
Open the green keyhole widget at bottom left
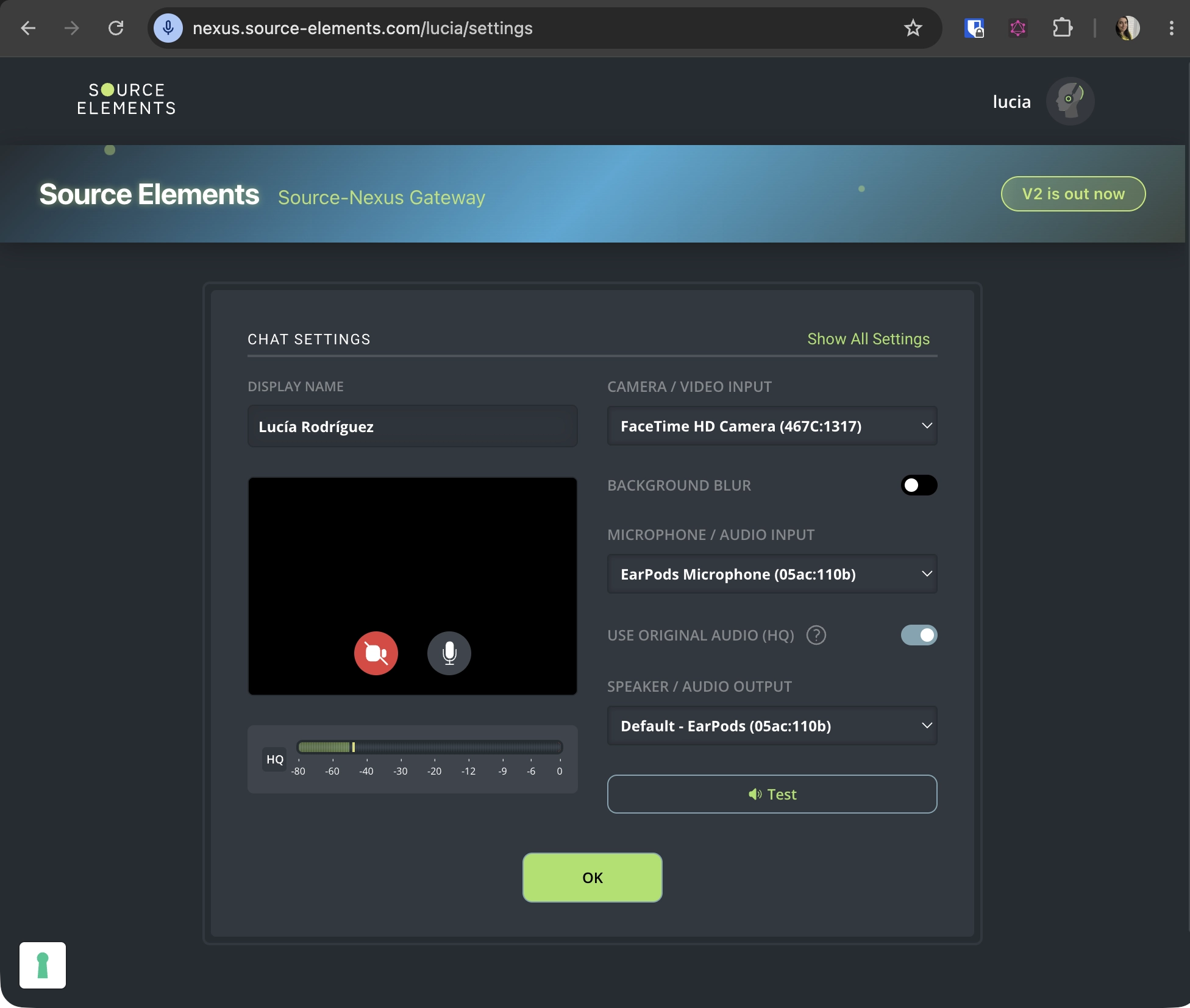43,965
